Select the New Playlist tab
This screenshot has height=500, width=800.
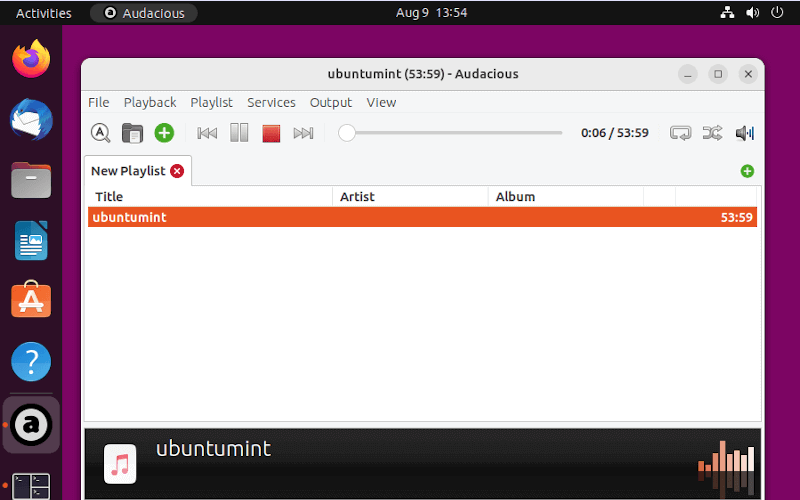pyautogui.click(x=128, y=171)
